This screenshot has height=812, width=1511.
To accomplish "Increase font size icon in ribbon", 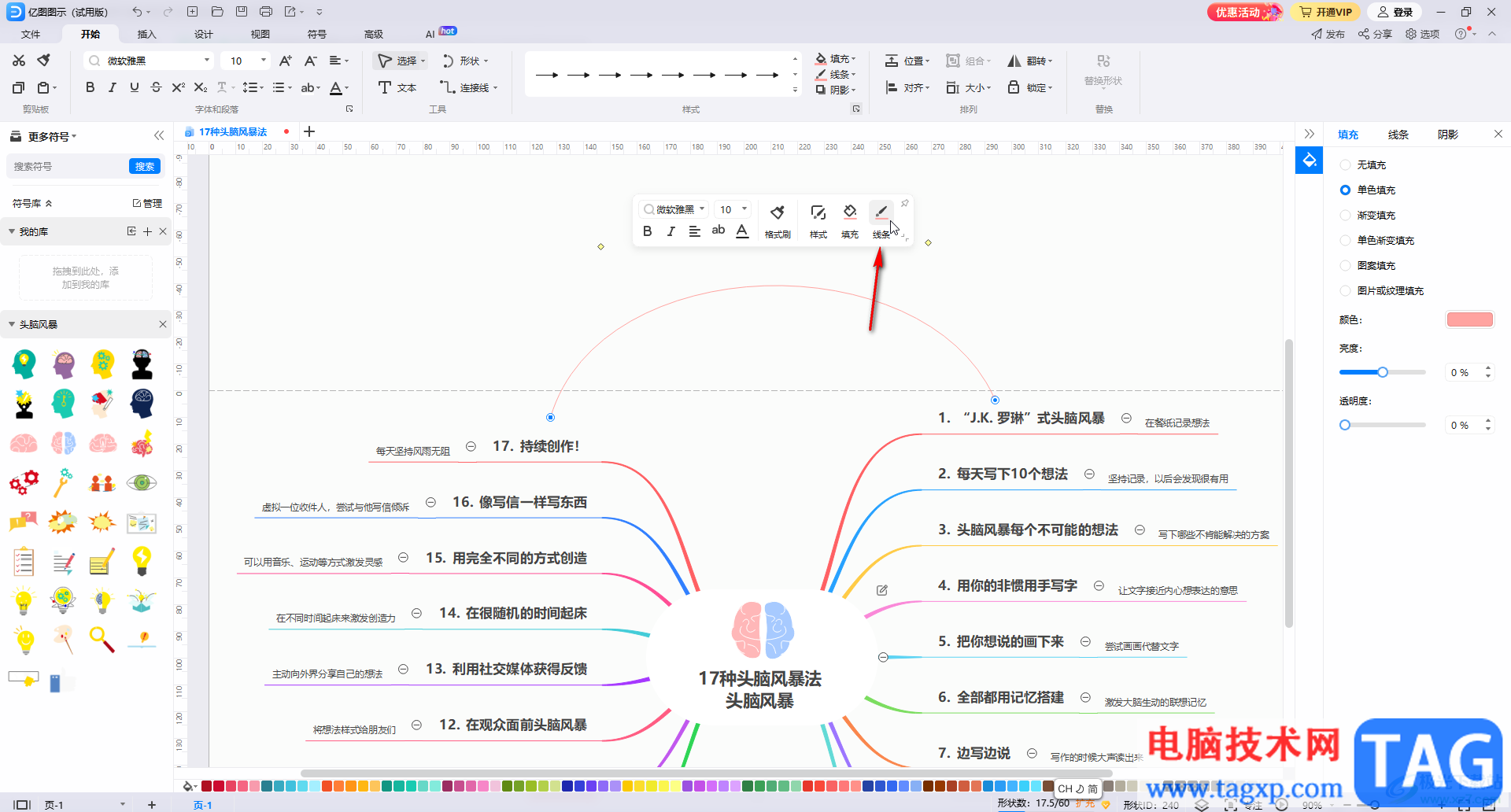I will 286,61.
